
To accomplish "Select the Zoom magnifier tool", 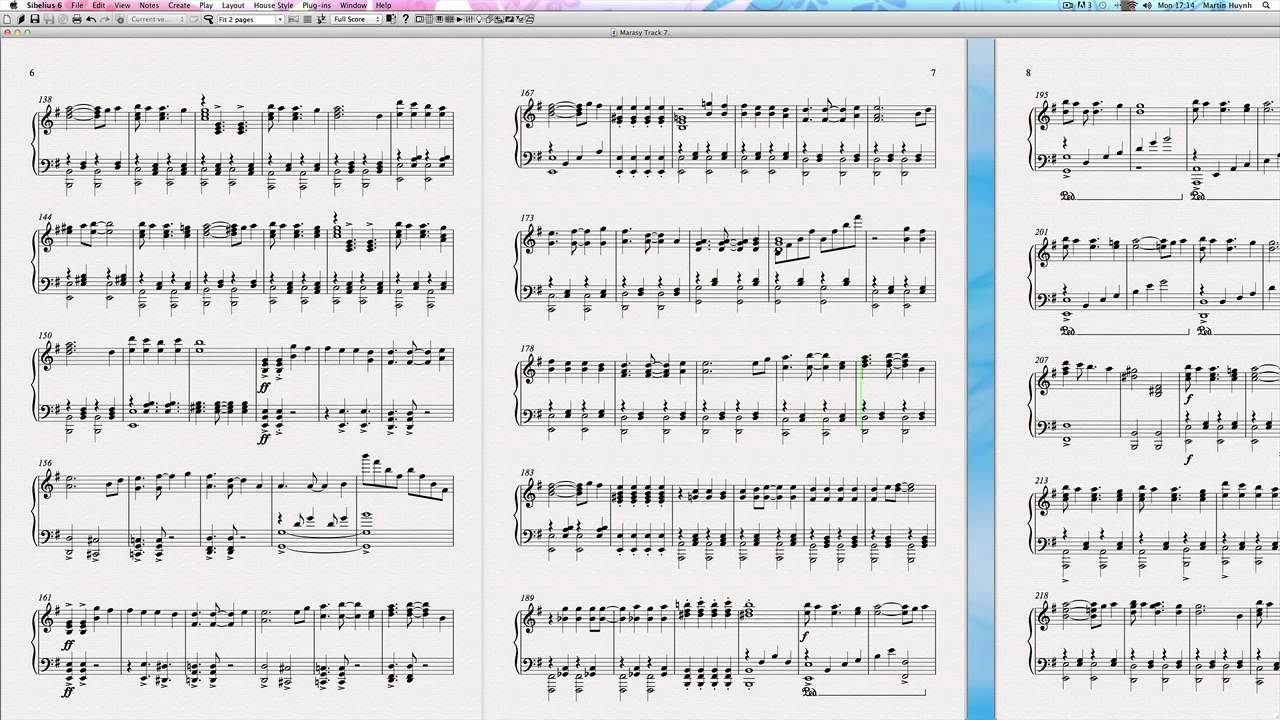I will point(208,19).
